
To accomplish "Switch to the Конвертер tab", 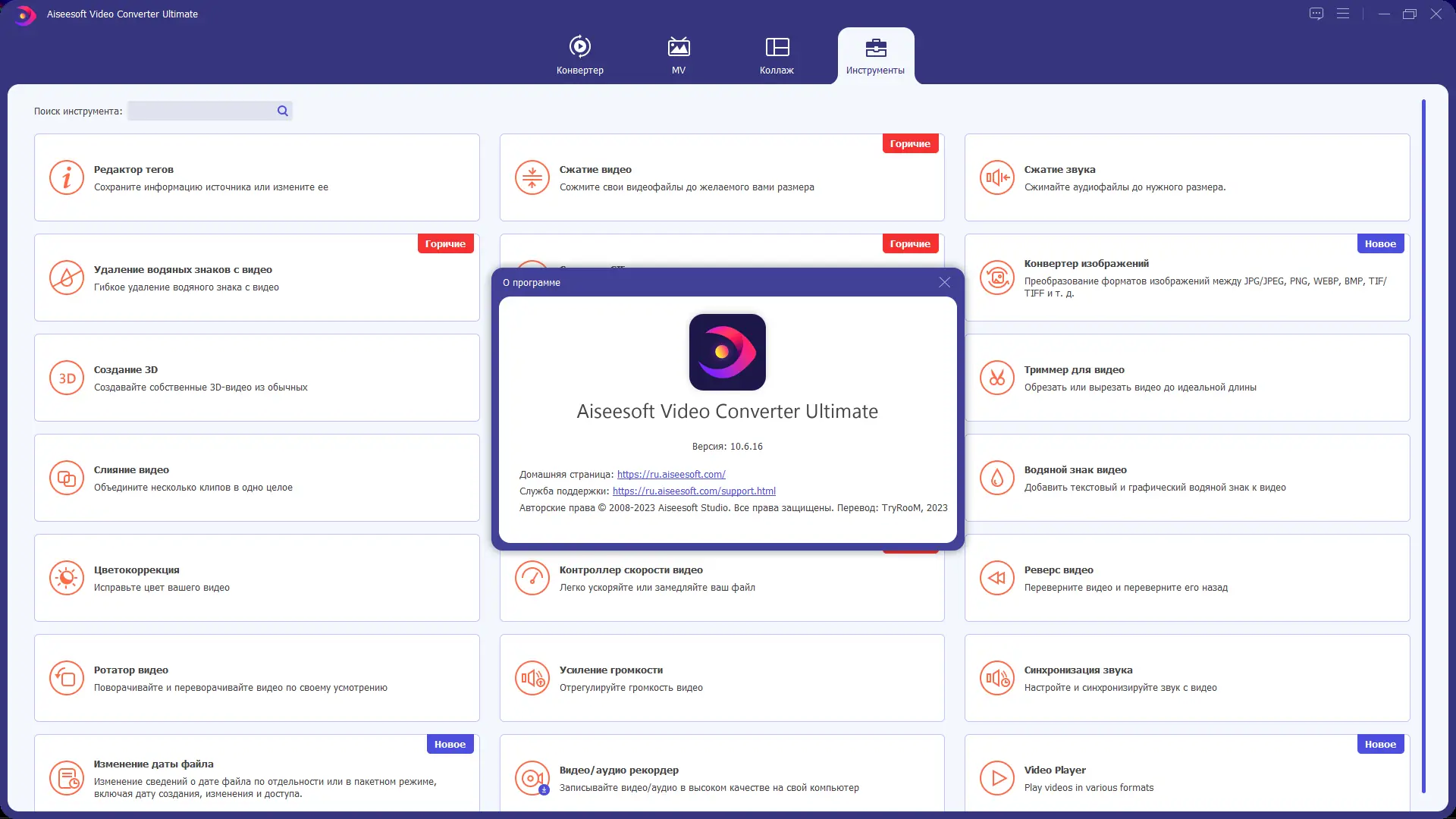I will [580, 55].
